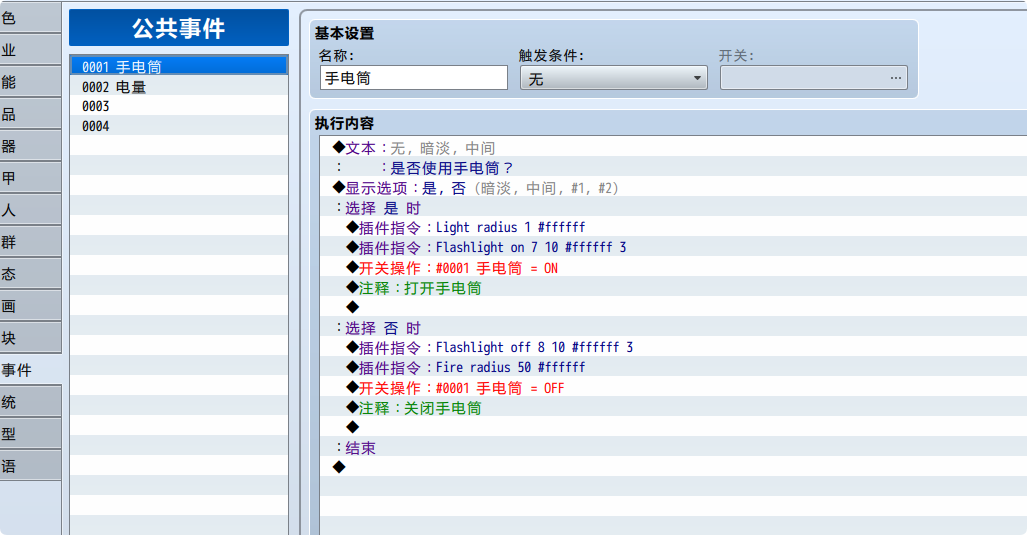The width and height of the screenshot is (1027, 535).
Task: Select the Flashlight on 7 10 plugin command
Action: click(x=673, y=248)
